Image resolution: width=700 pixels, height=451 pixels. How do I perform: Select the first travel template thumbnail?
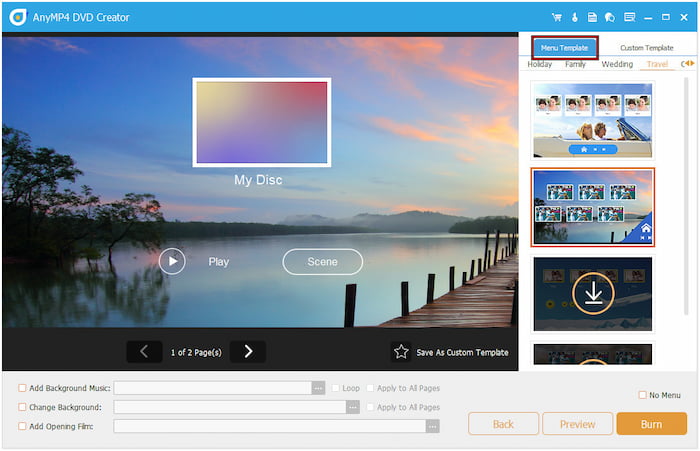[x=592, y=119]
